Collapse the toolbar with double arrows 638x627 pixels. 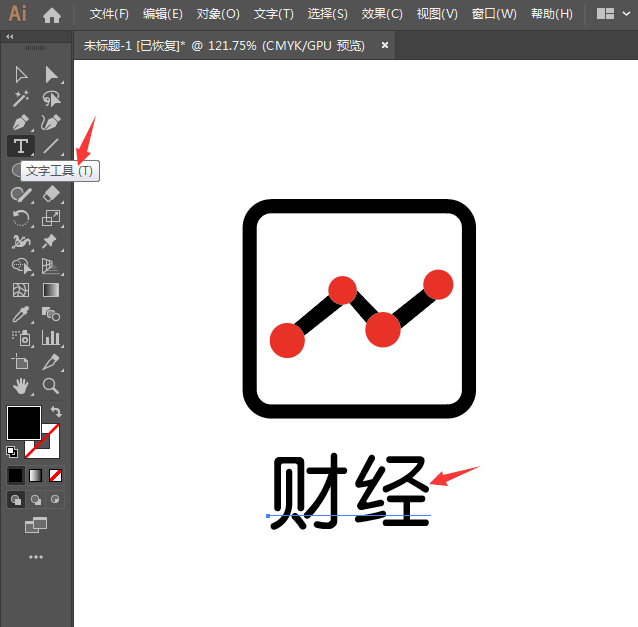[10, 37]
